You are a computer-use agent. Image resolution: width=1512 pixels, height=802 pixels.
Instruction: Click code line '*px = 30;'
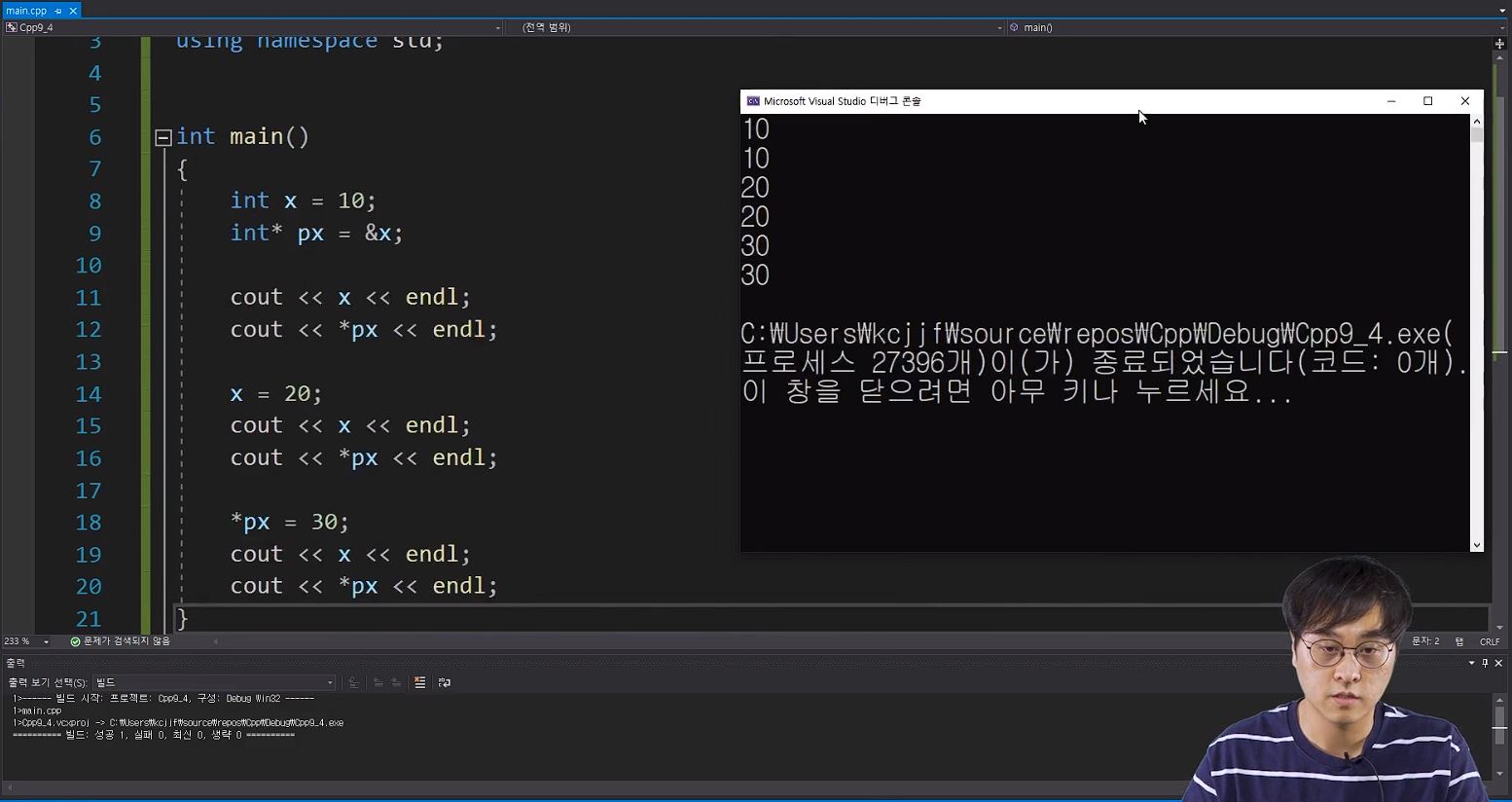coord(289,523)
